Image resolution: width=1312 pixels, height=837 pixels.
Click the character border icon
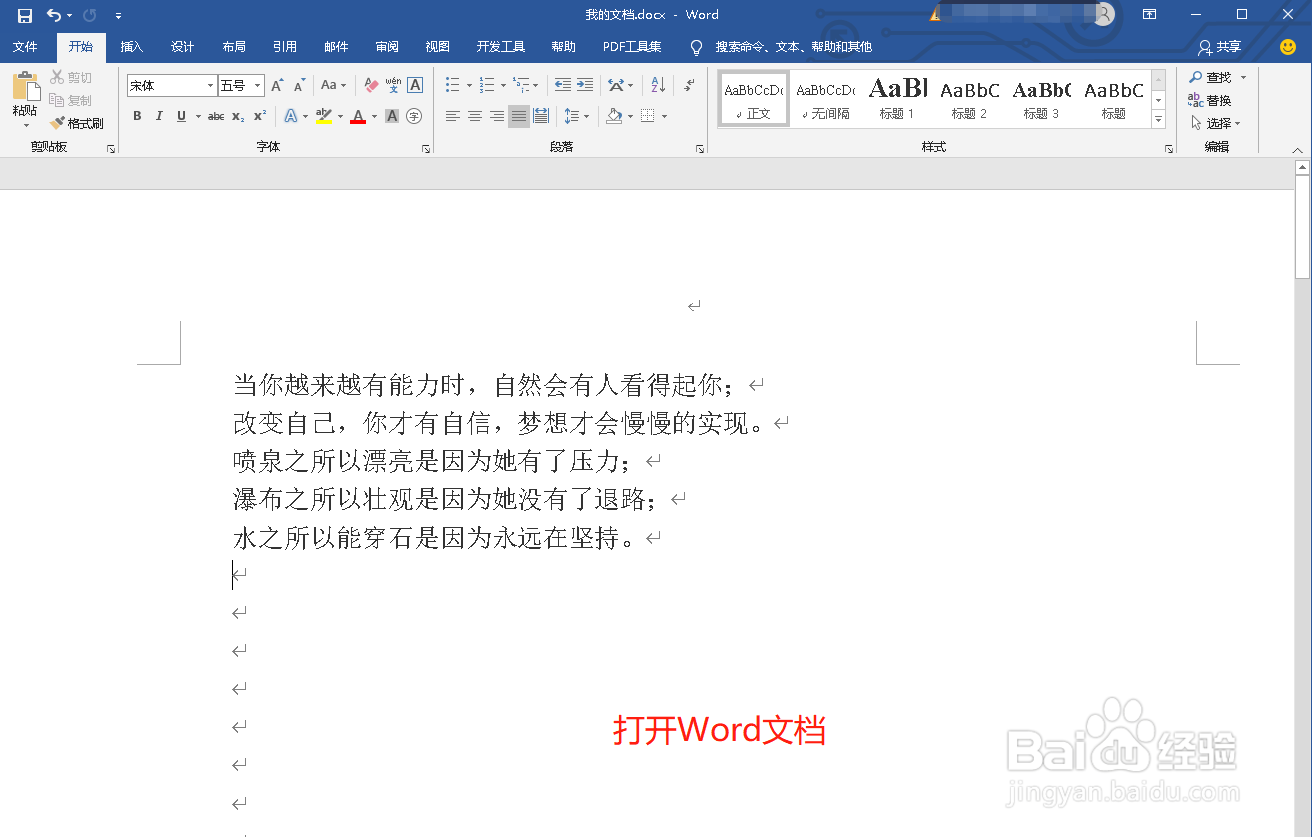point(414,85)
